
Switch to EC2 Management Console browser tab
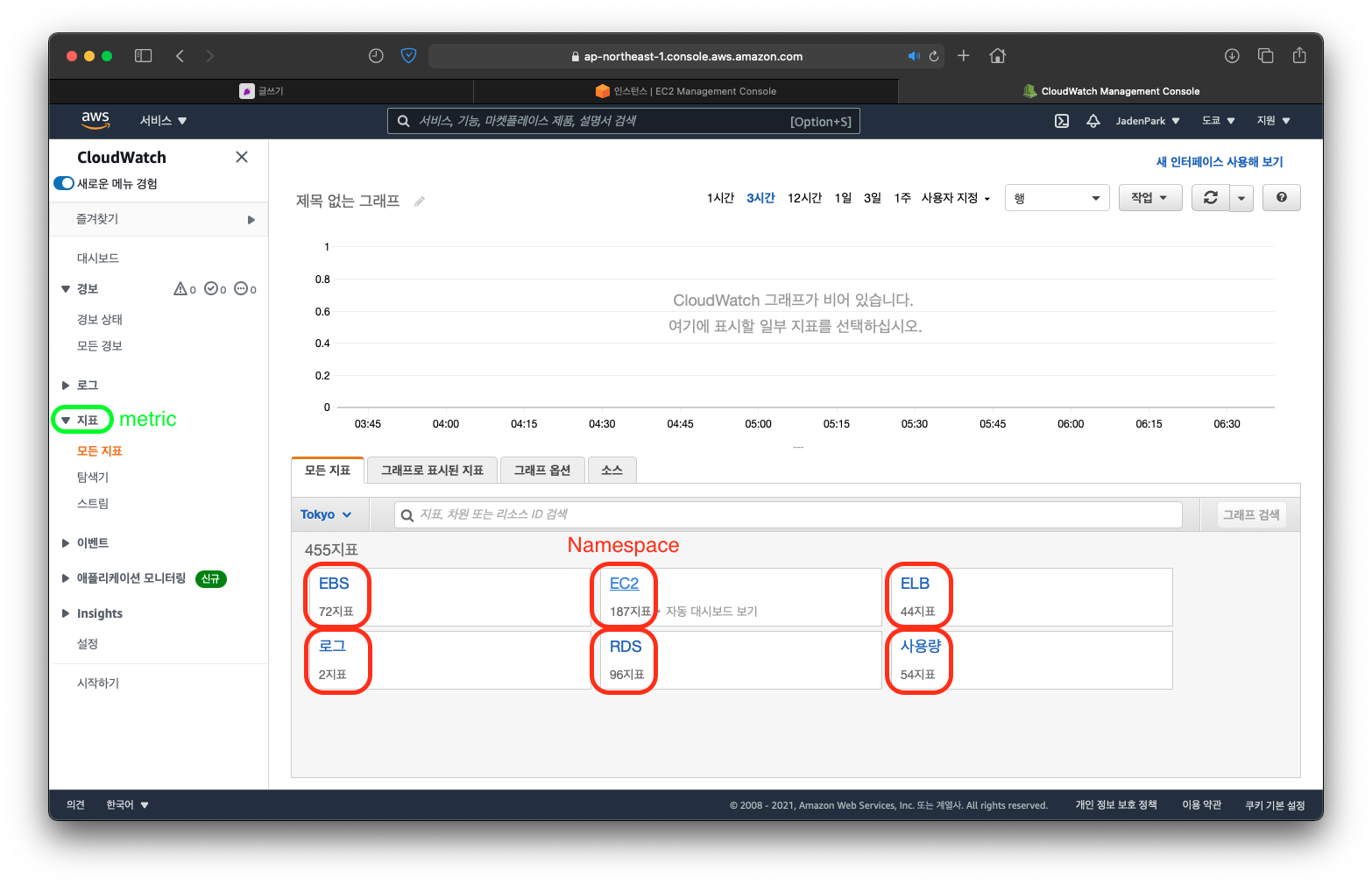pos(686,91)
